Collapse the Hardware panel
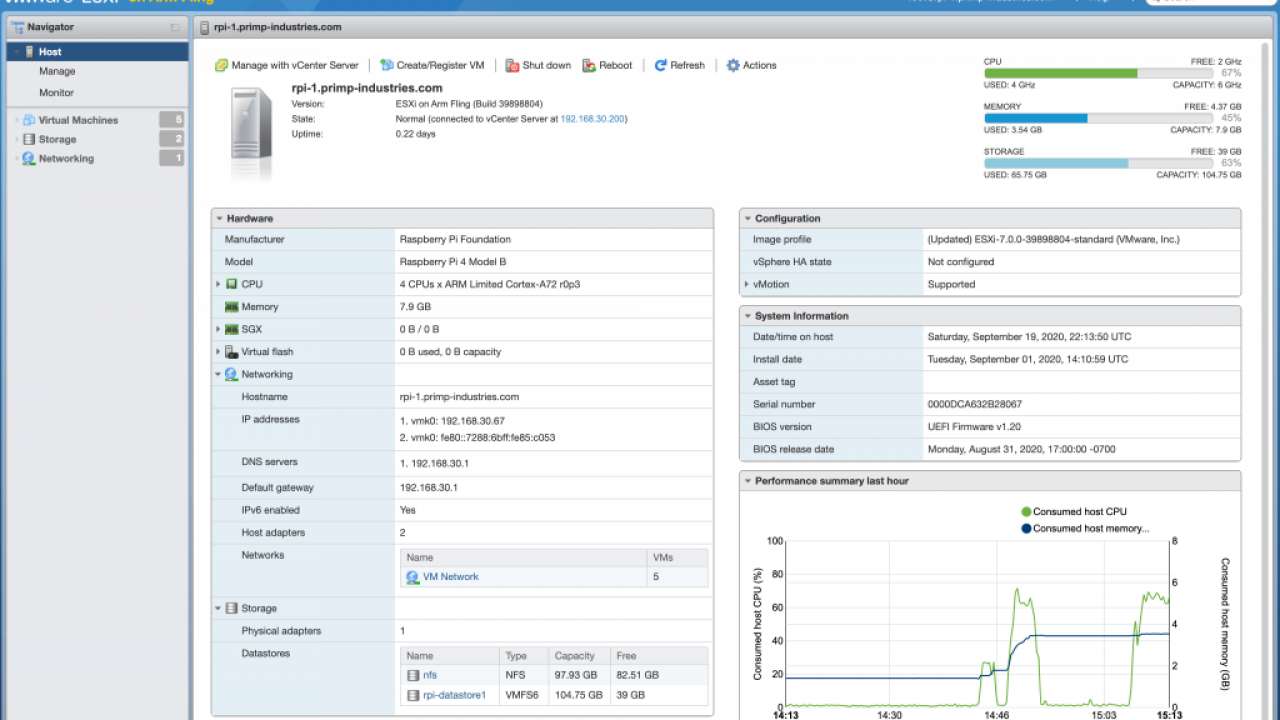Viewport: 1280px width, 720px height. pos(218,218)
